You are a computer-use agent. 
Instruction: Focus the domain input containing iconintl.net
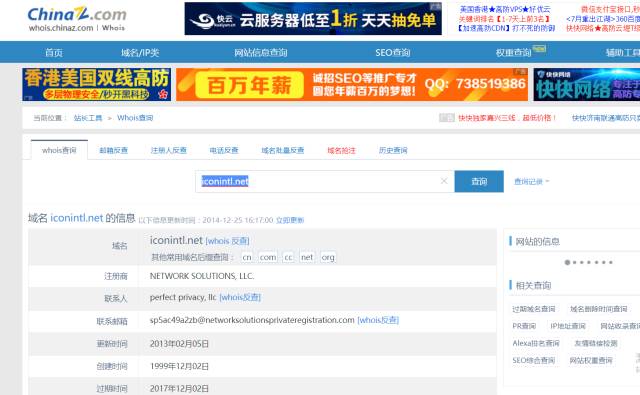click(324, 181)
